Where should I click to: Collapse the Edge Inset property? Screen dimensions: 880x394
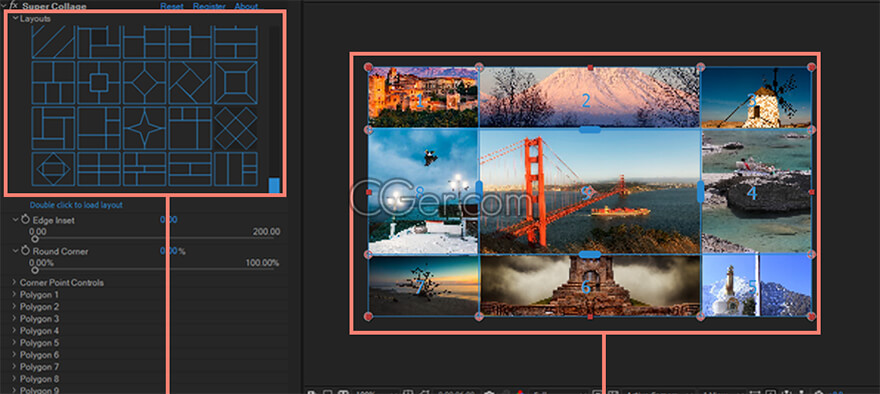pos(15,220)
